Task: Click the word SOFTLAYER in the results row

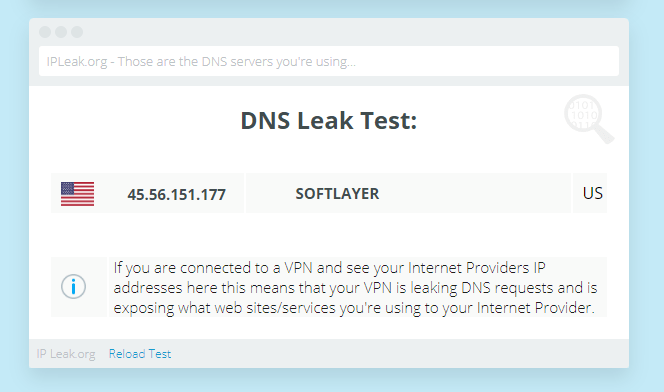Action: (337, 194)
